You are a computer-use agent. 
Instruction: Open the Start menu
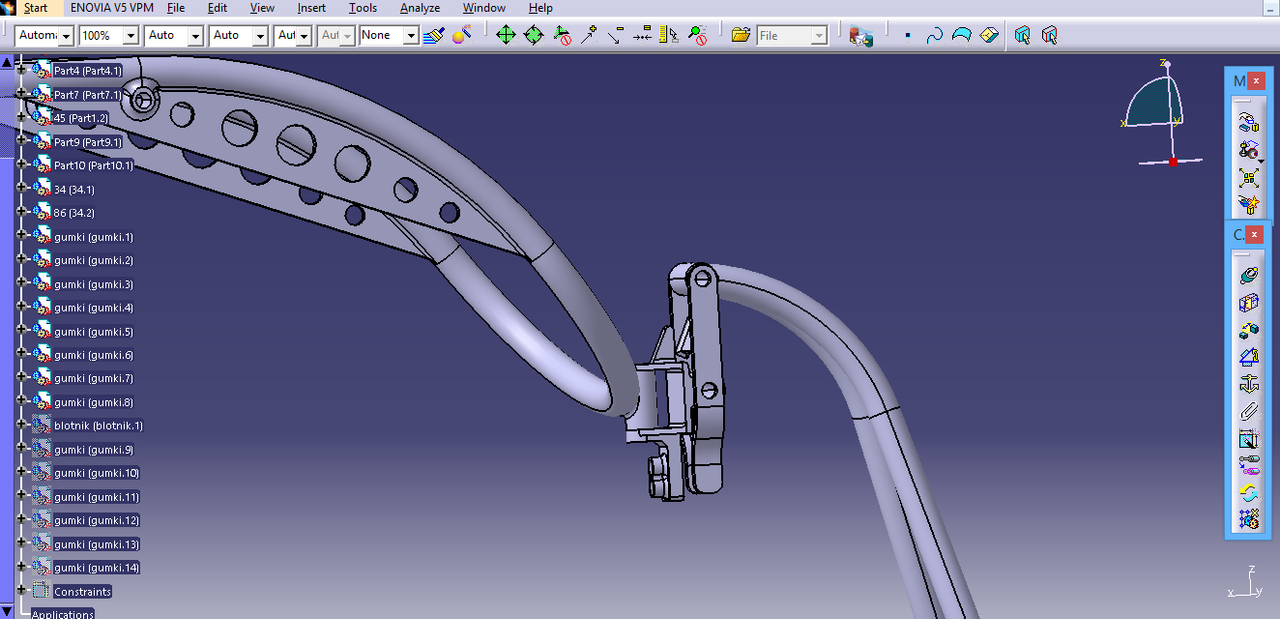tap(35, 8)
